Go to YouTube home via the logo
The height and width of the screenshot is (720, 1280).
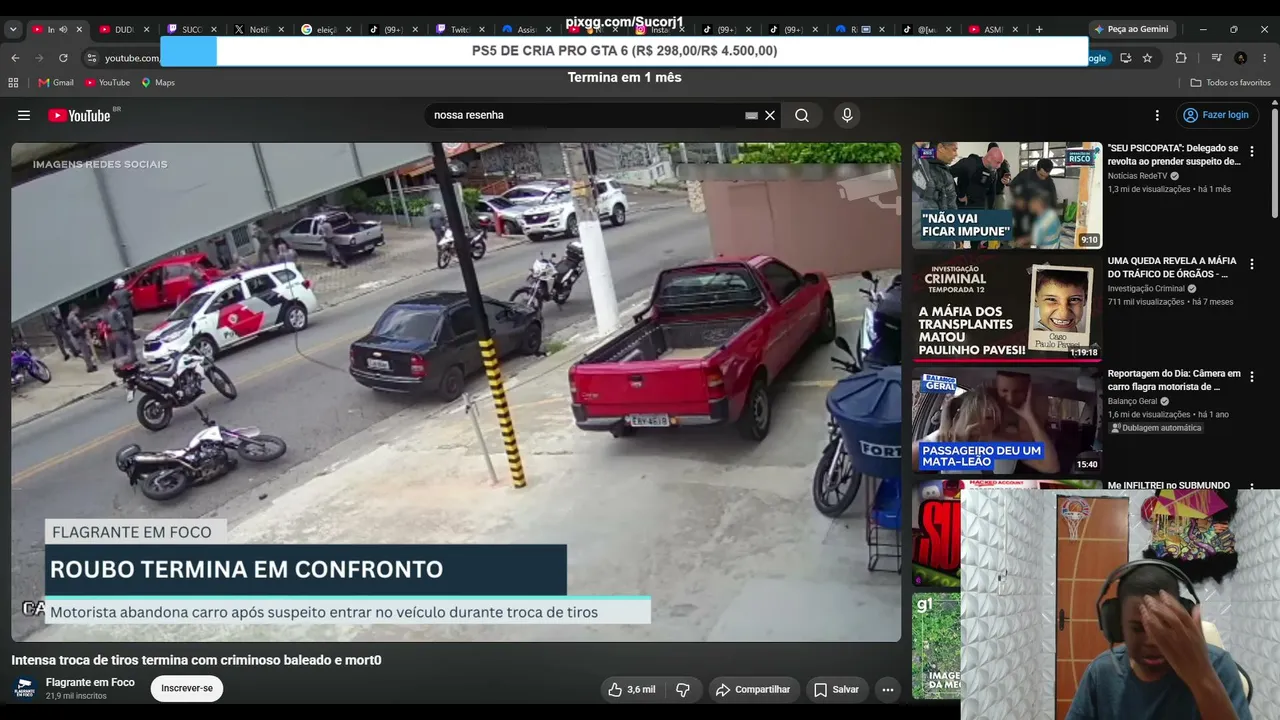(80, 115)
